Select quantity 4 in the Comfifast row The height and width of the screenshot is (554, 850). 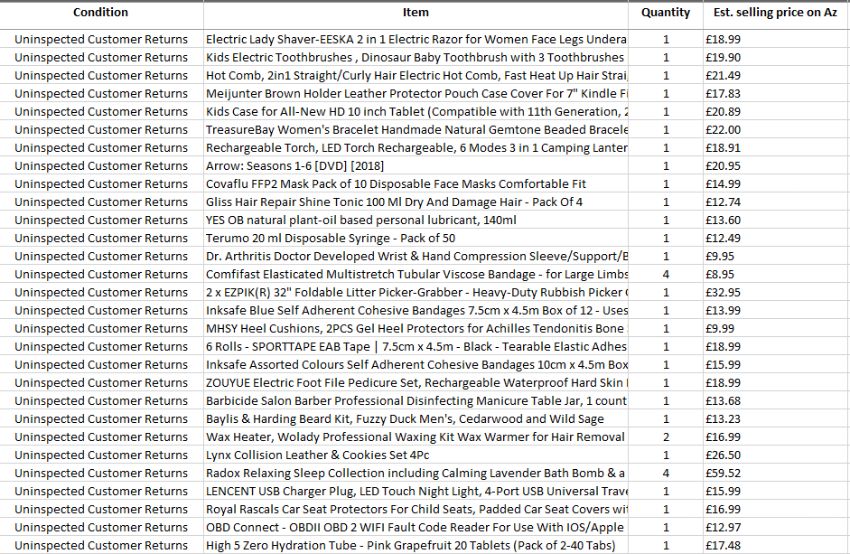coord(666,274)
